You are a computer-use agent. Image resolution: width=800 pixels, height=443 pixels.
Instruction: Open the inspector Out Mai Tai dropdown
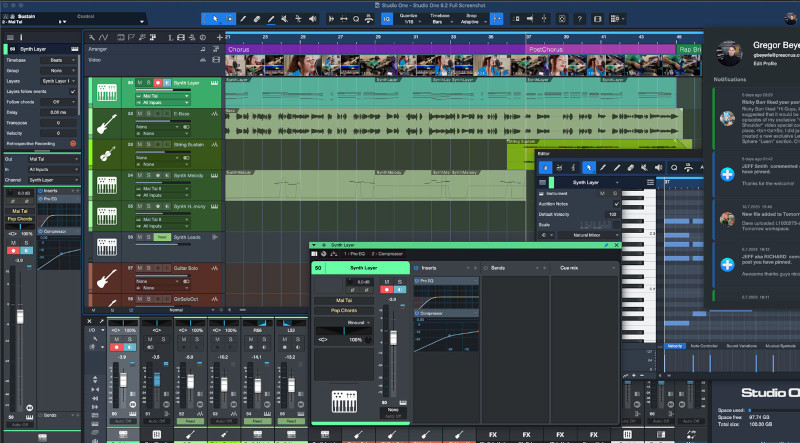(53, 159)
